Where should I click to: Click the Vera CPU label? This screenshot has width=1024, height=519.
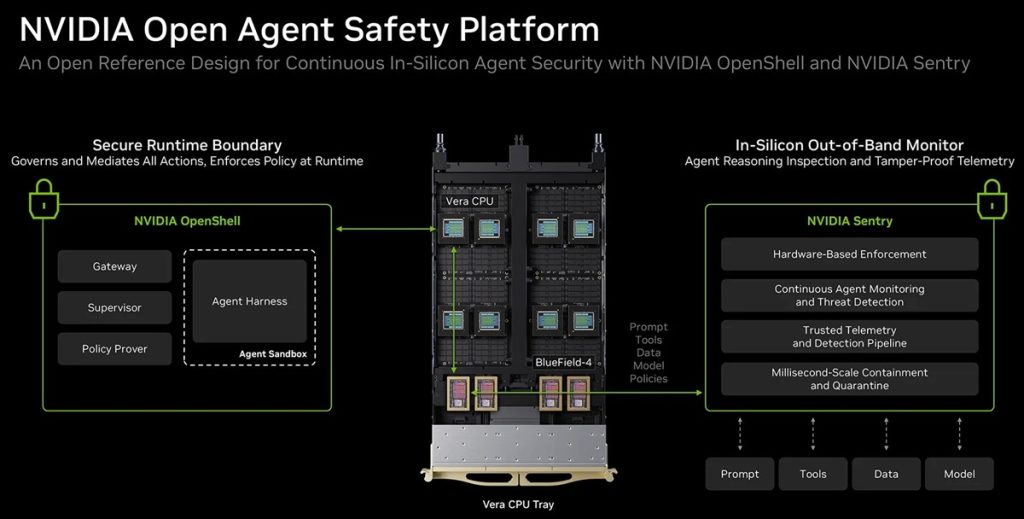470,201
